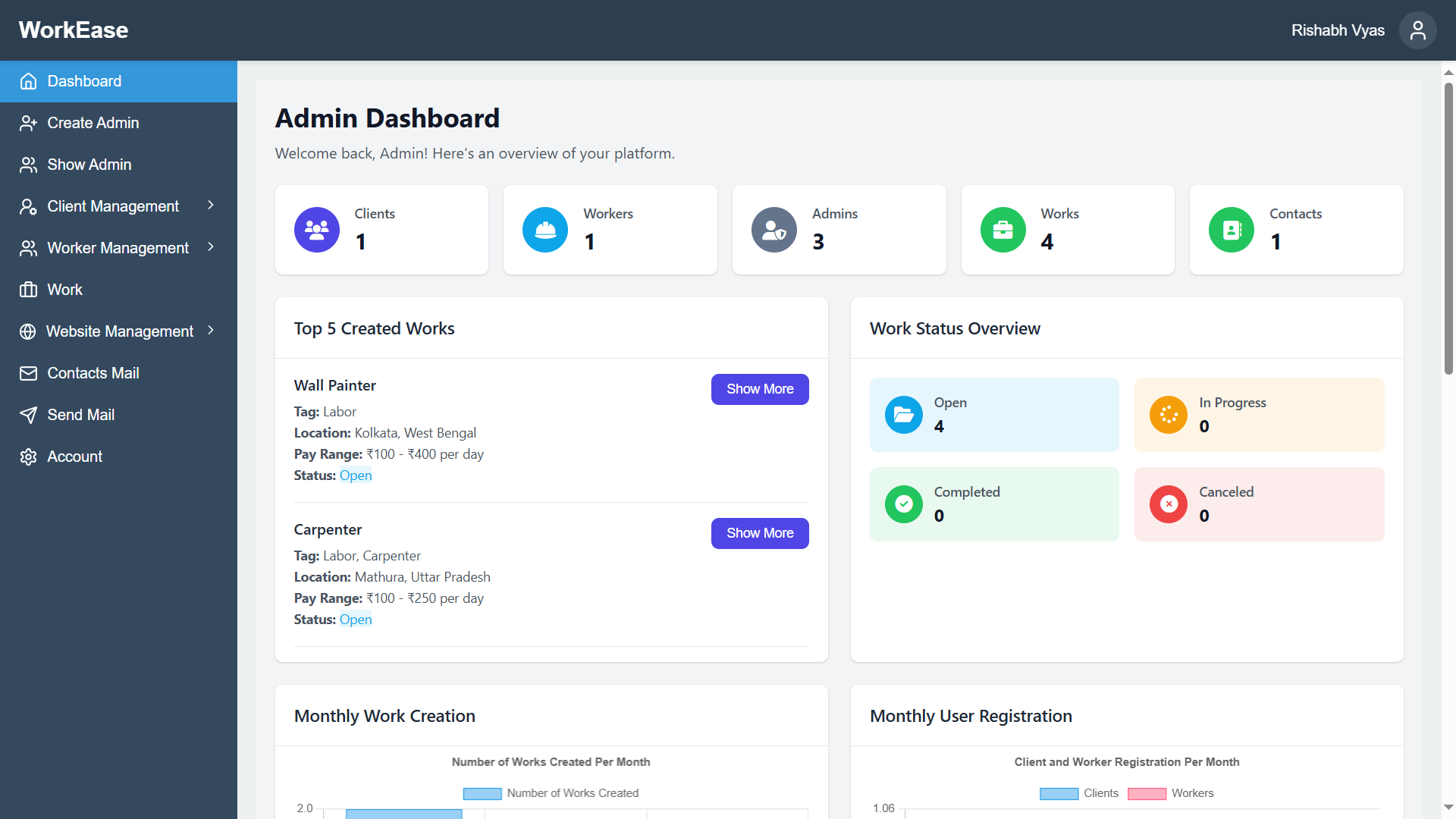Open Contacts Mail using the envelope icon

click(28, 373)
